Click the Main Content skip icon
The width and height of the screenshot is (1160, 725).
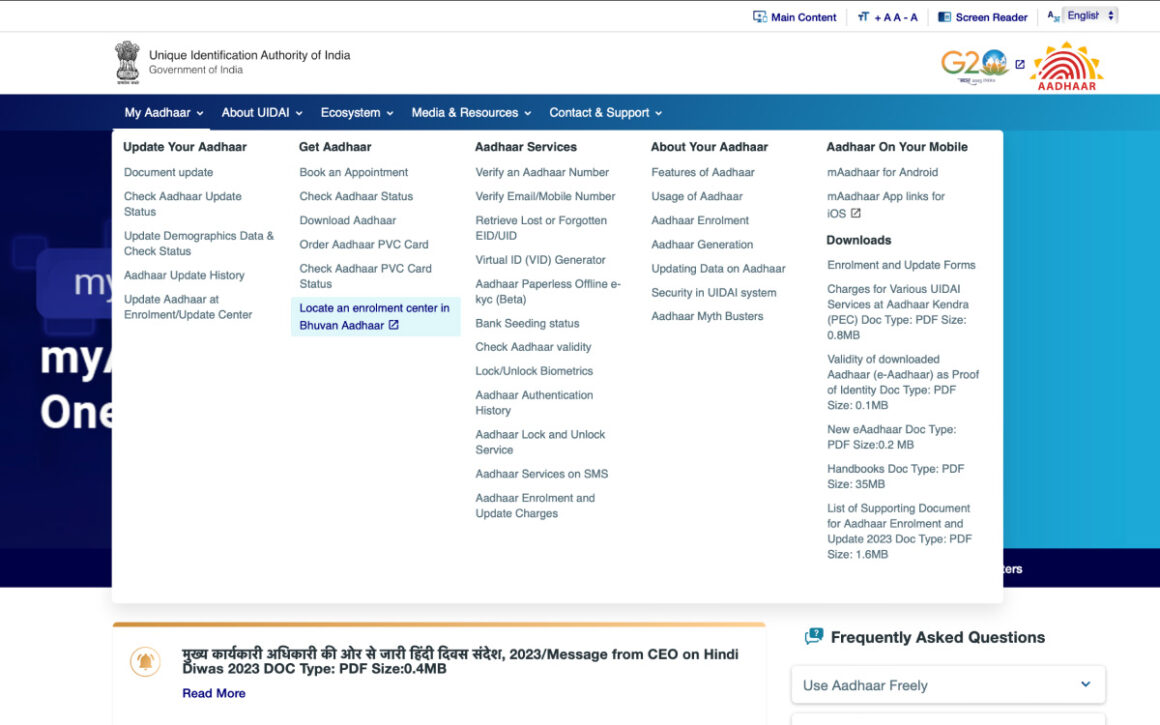[x=760, y=17]
